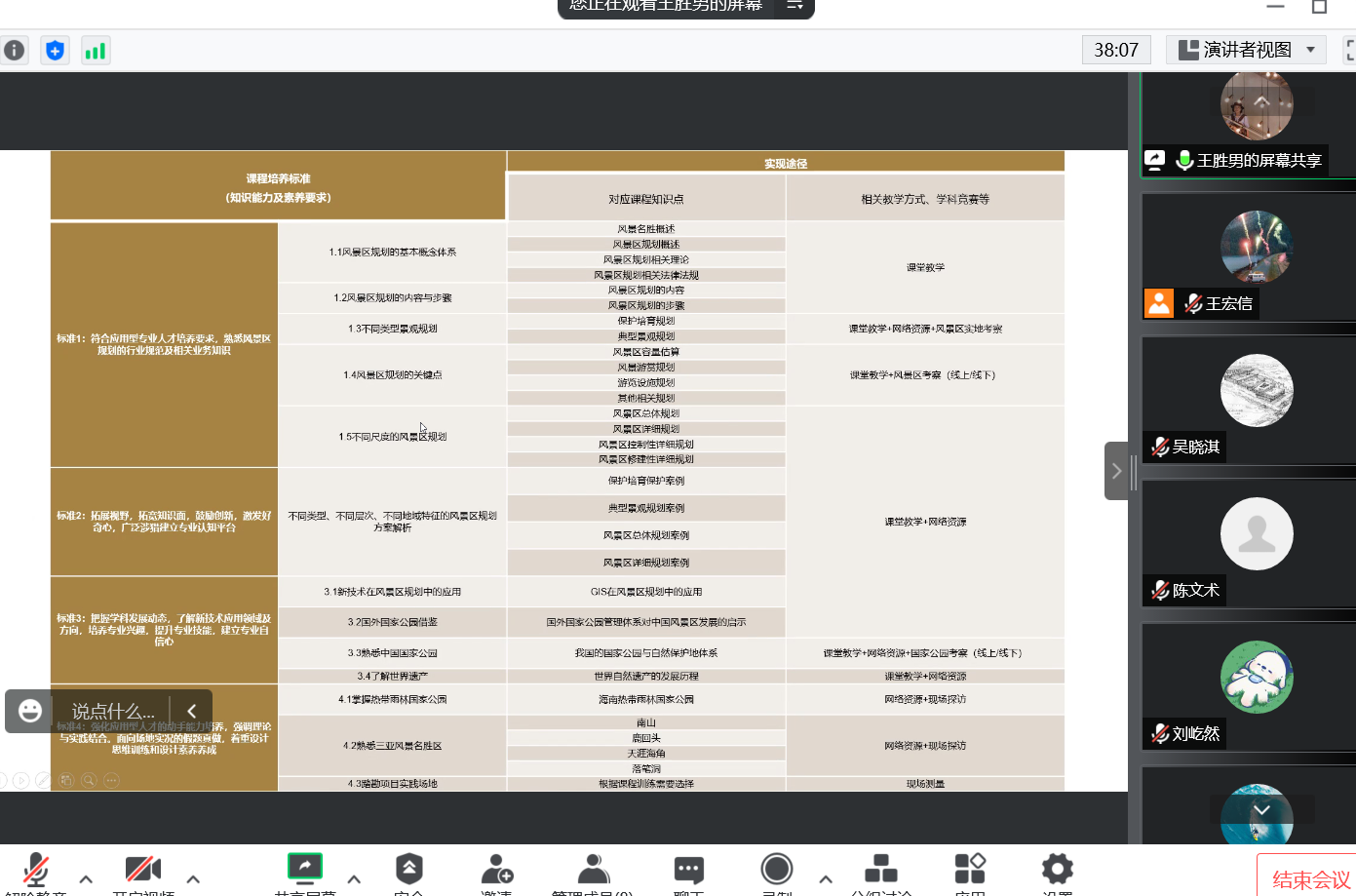
Task: Unmute the microphone in bottom toolbar
Action: click(x=36, y=869)
